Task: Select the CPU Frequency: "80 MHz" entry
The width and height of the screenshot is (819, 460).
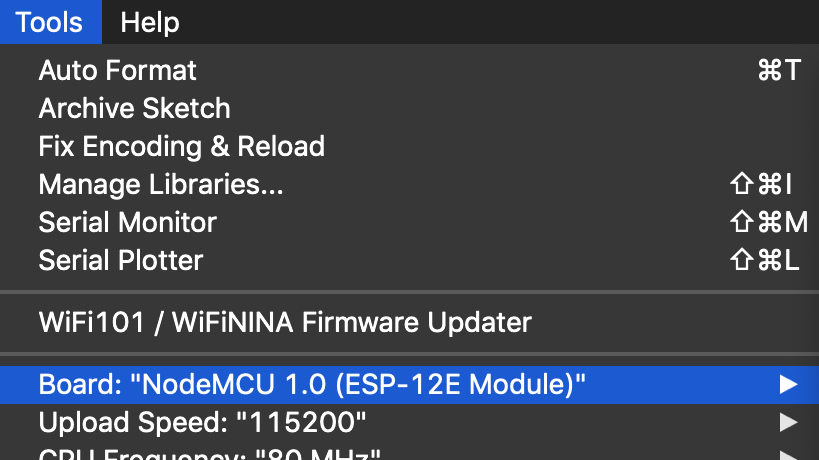Action: pyautogui.click(x=410, y=453)
